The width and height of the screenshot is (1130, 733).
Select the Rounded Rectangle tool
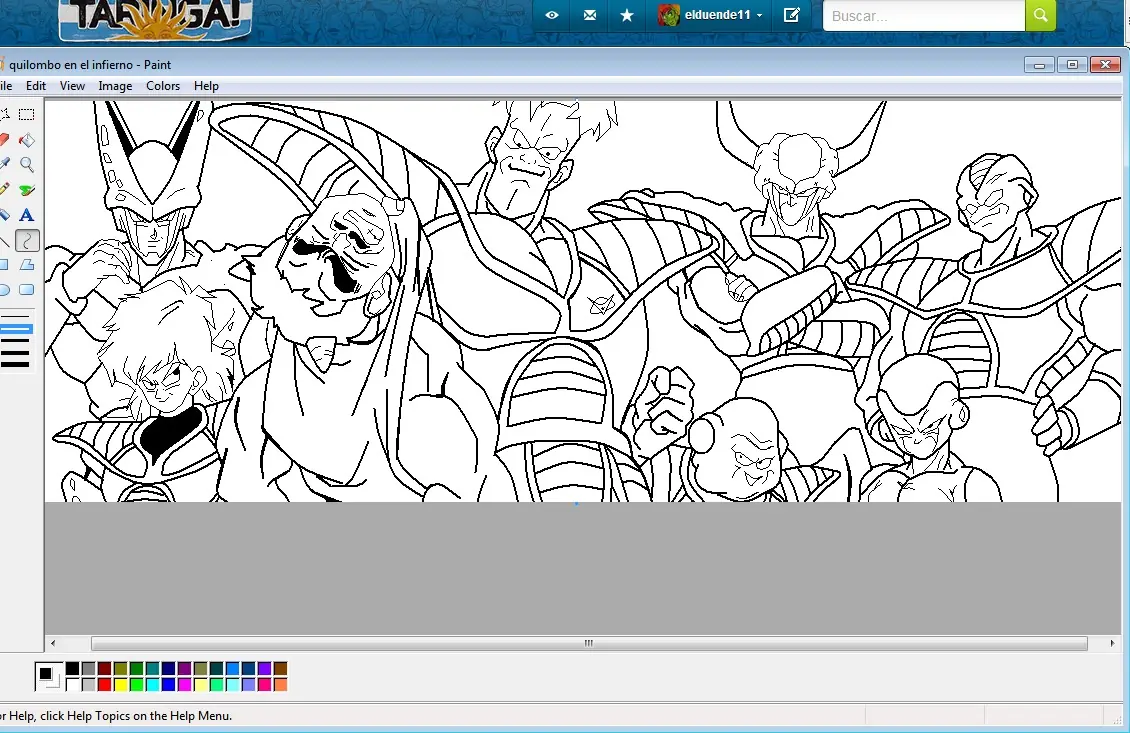click(27, 290)
